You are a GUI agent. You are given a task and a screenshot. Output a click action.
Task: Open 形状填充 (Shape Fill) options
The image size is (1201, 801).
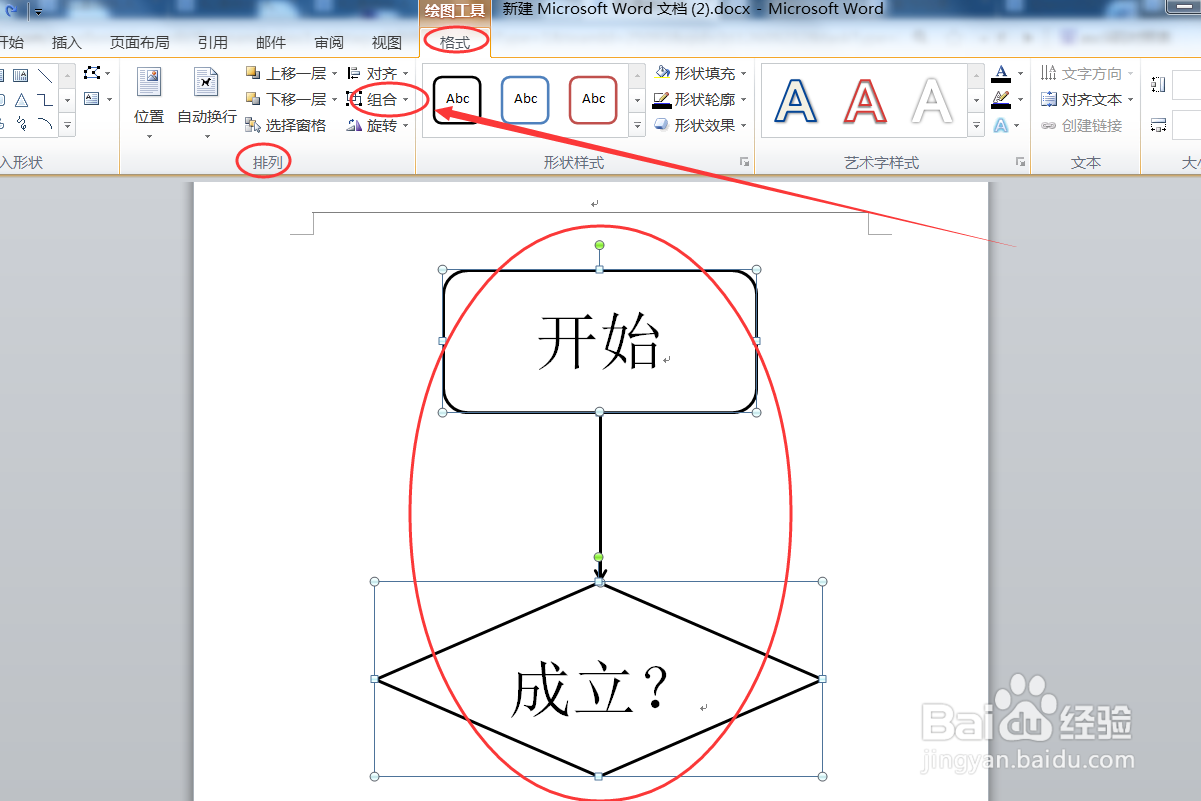tap(701, 73)
